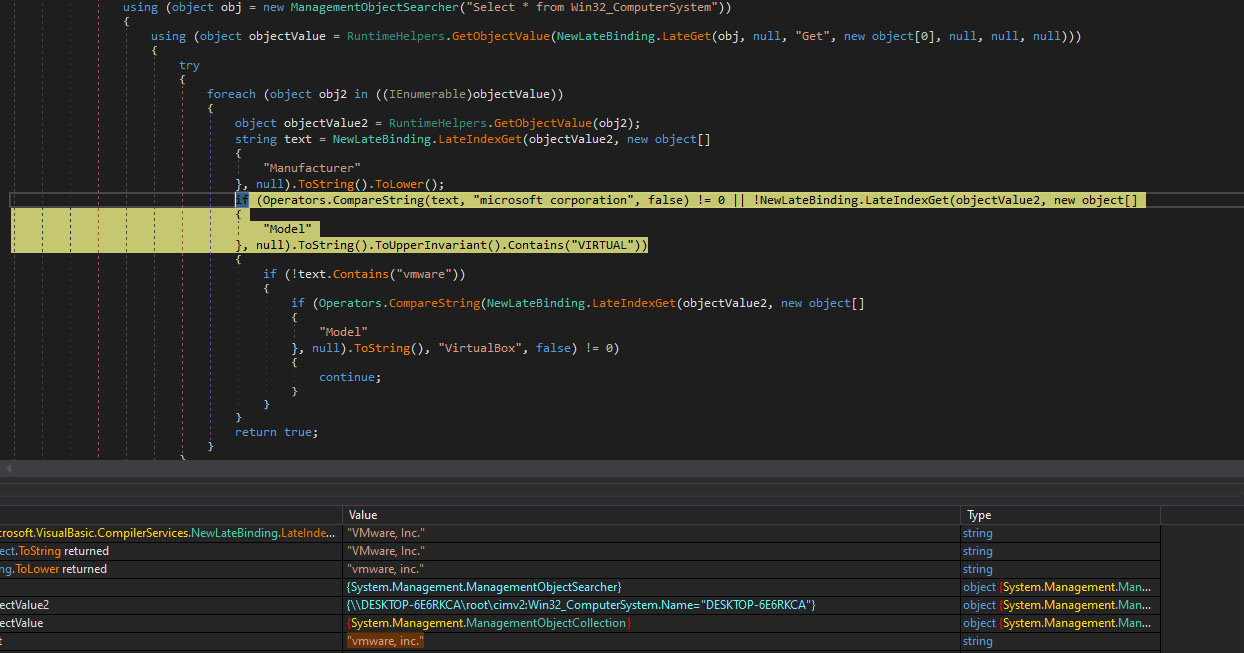Click the continue statement

click(349, 377)
